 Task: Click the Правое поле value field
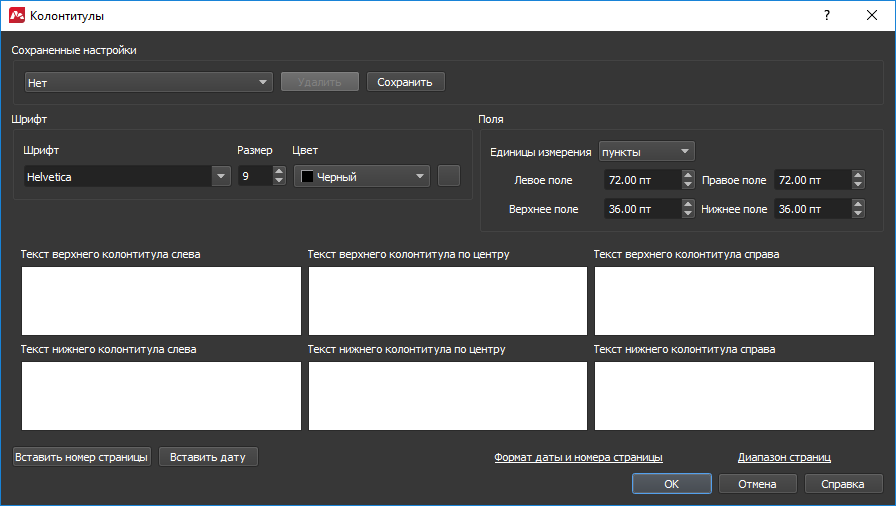[813, 180]
